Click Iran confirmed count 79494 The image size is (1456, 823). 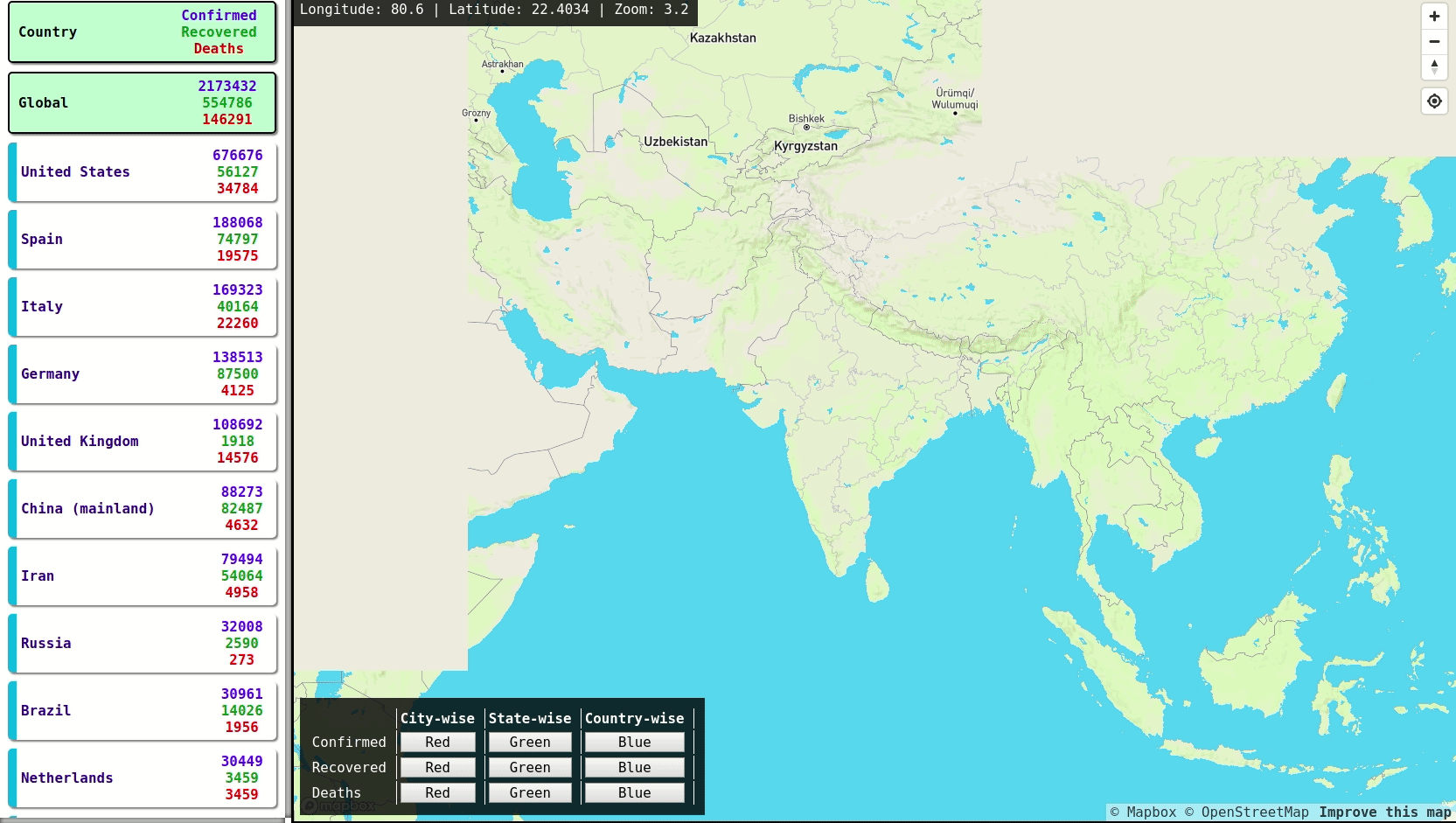point(242,560)
